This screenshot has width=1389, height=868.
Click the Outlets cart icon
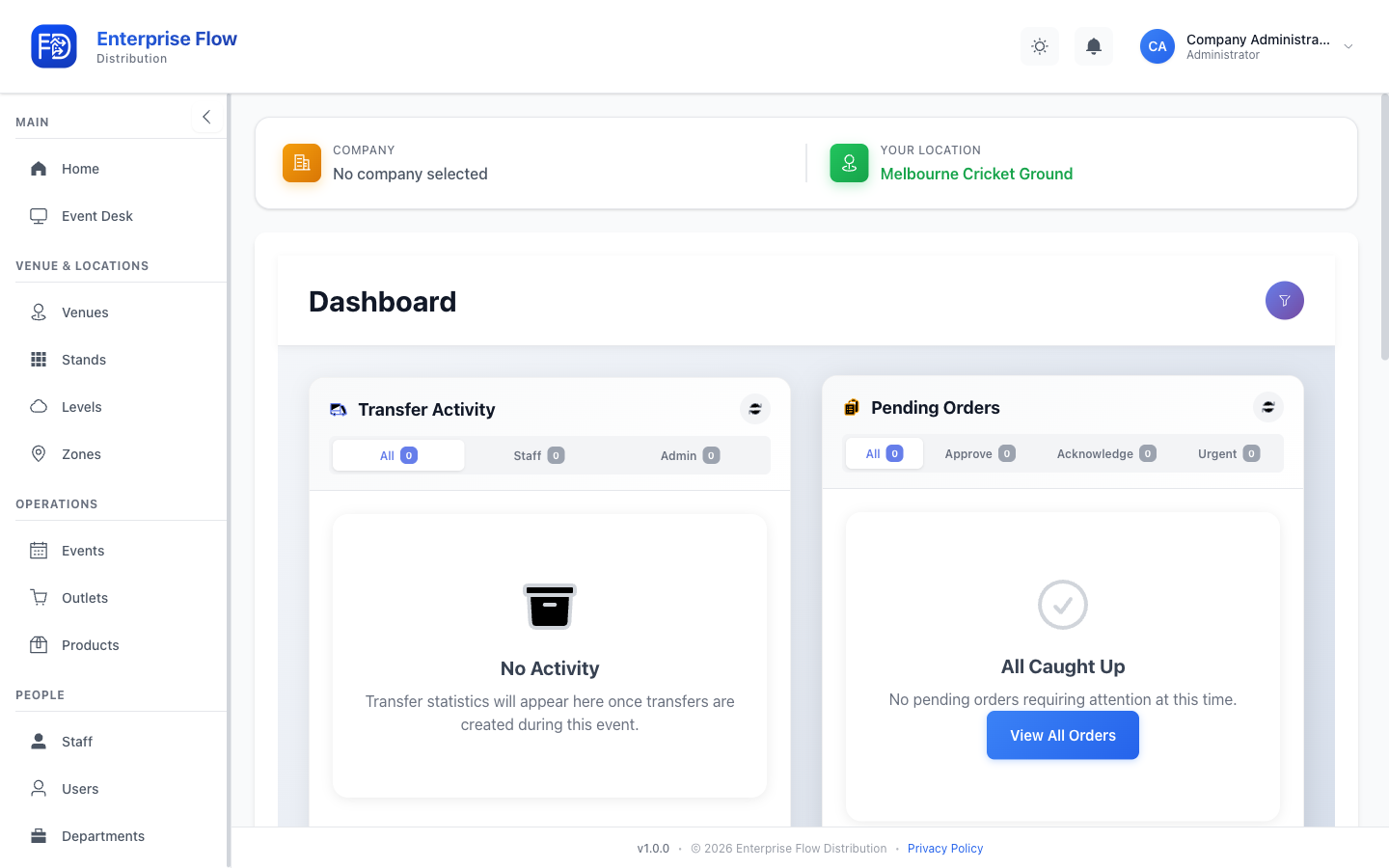click(x=39, y=598)
